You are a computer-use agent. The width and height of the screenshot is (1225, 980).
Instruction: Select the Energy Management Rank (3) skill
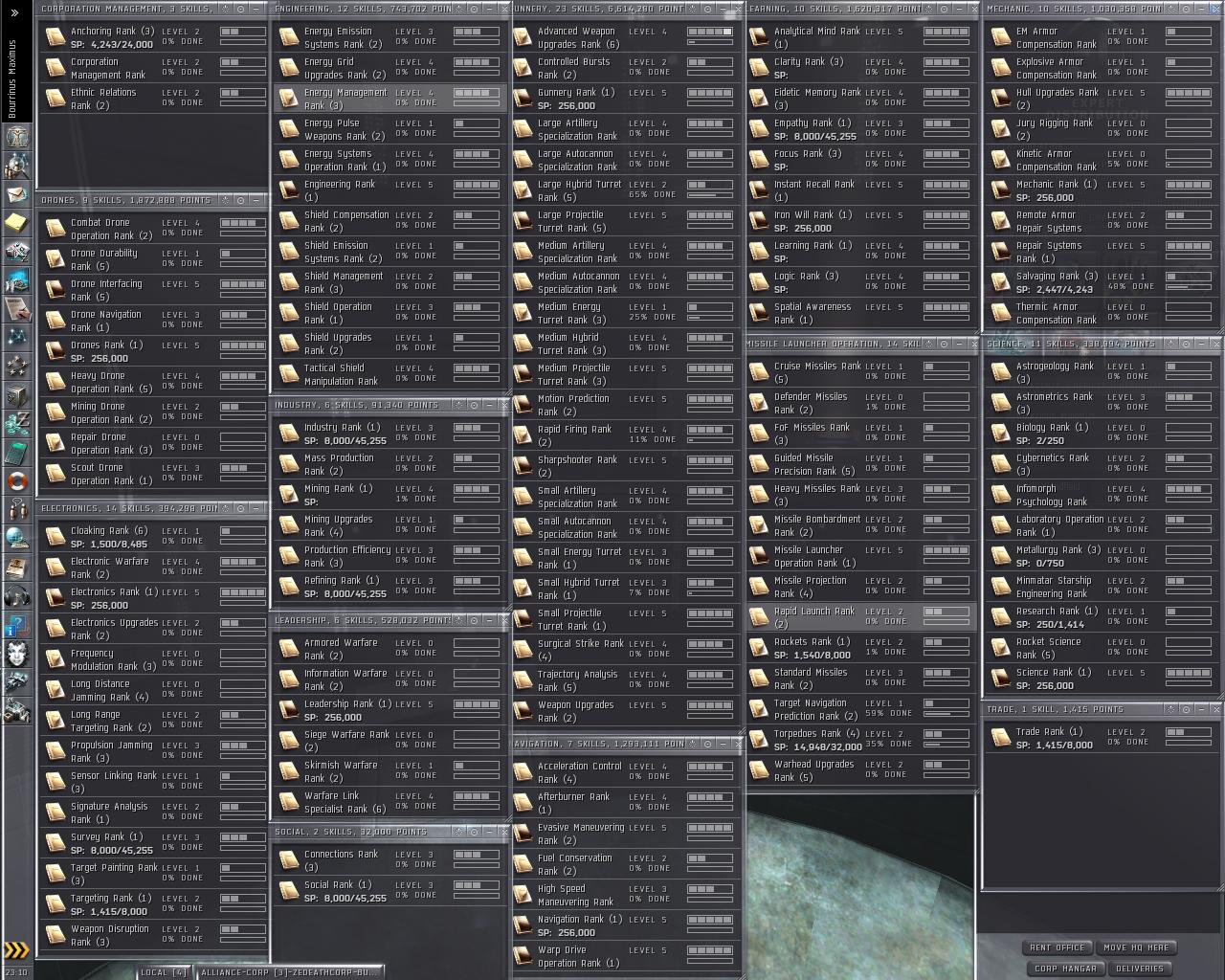coord(390,99)
